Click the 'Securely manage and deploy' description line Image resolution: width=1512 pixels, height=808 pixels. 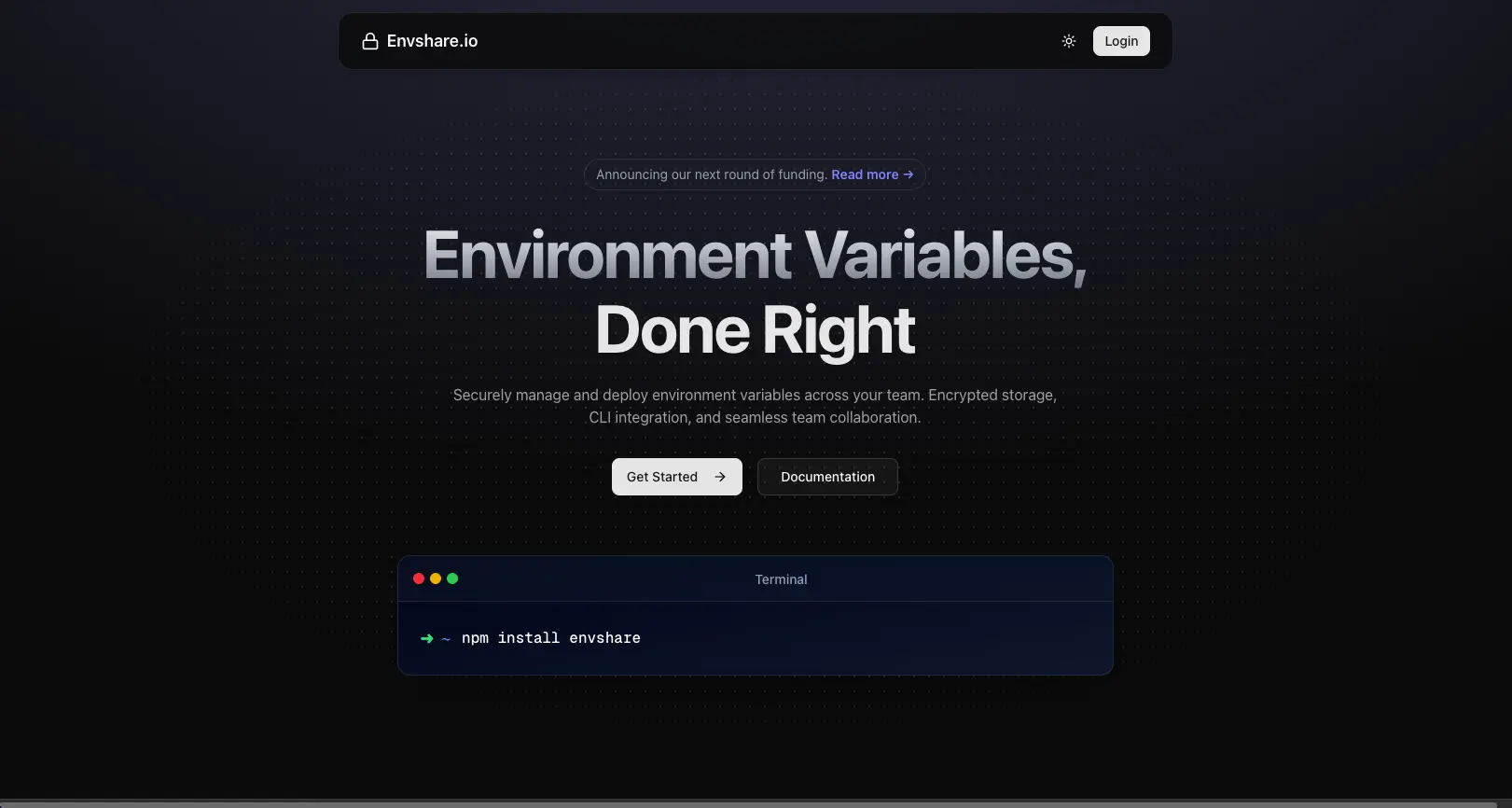pos(755,395)
